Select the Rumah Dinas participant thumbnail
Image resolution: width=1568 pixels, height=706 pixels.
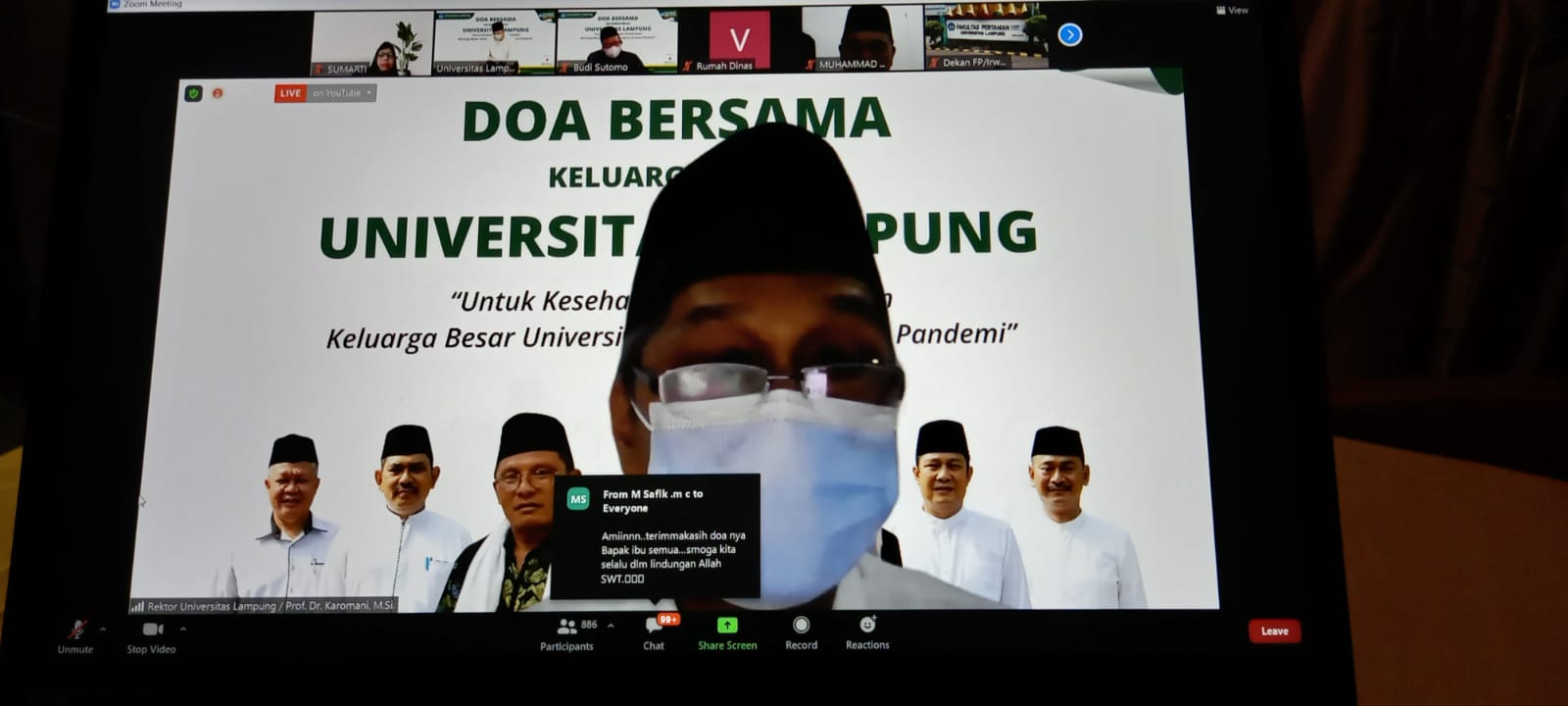point(740,40)
